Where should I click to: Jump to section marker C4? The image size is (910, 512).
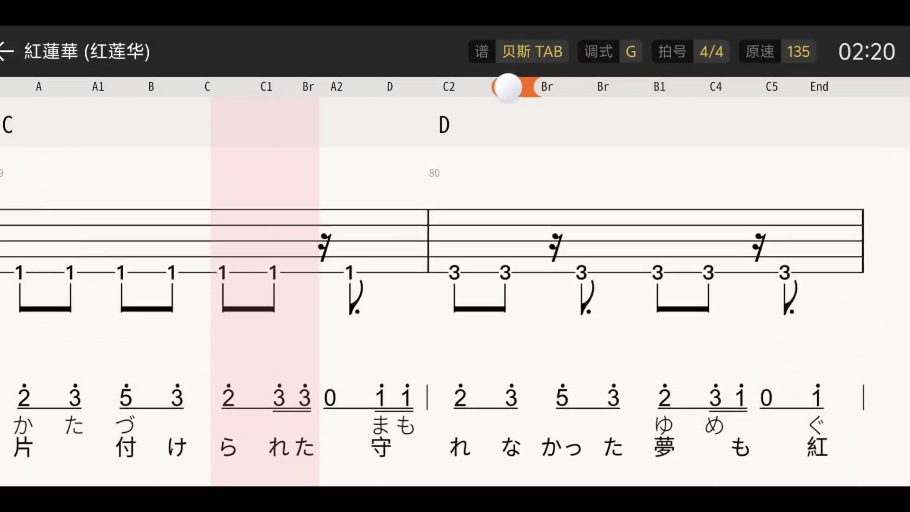pos(716,87)
